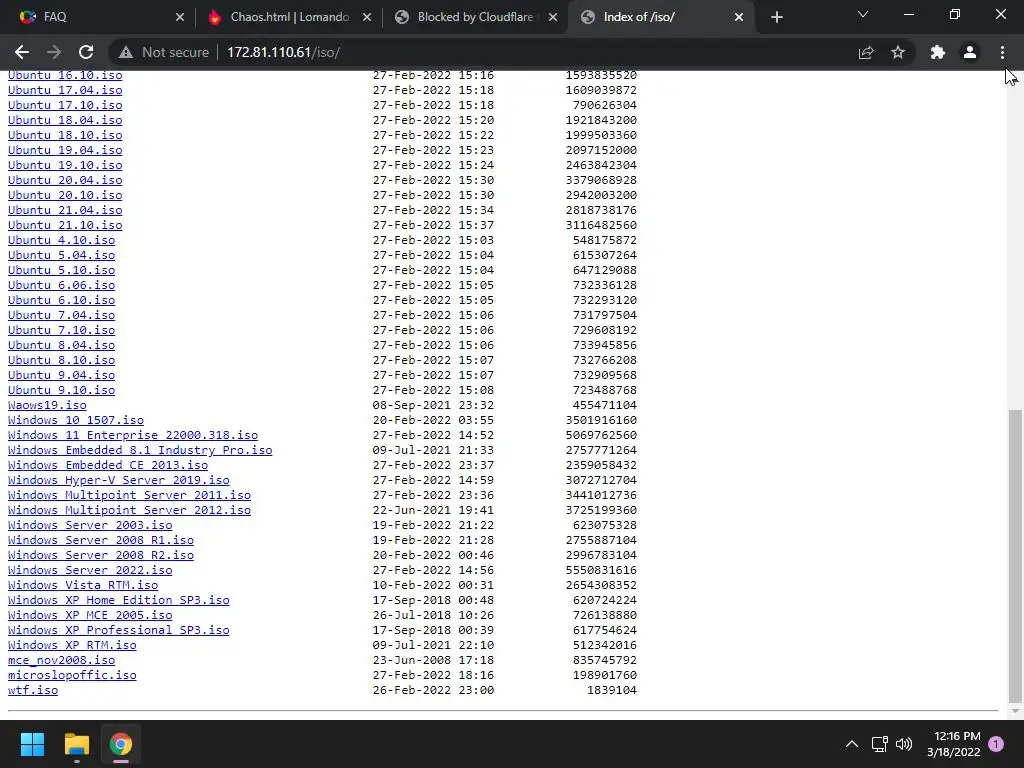1024x768 pixels.
Task: Open the Not secure site info warning
Action: 165,52
